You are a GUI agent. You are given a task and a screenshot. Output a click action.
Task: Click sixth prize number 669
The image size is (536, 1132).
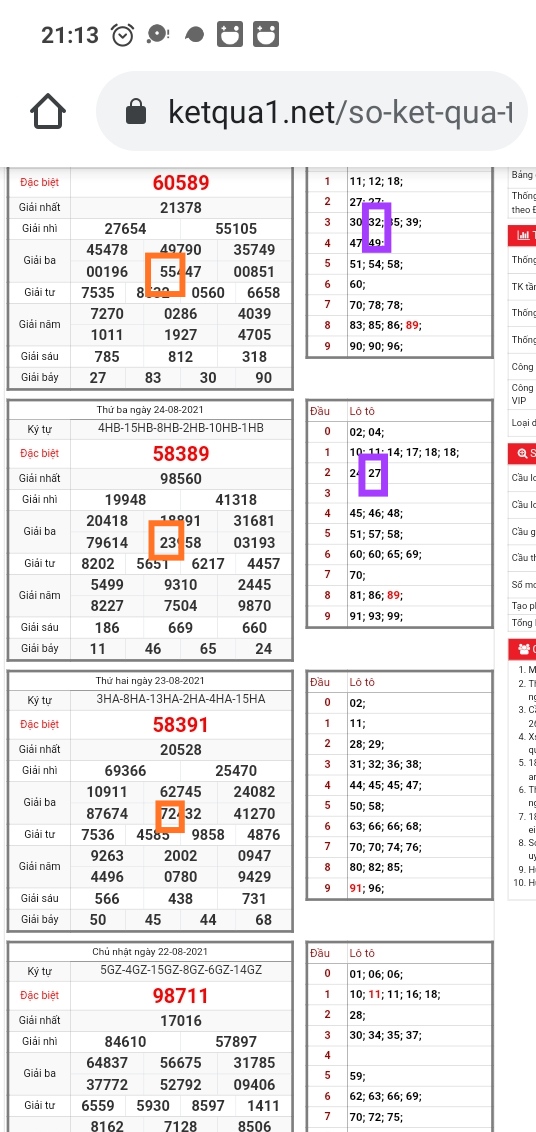pos(181,628)
